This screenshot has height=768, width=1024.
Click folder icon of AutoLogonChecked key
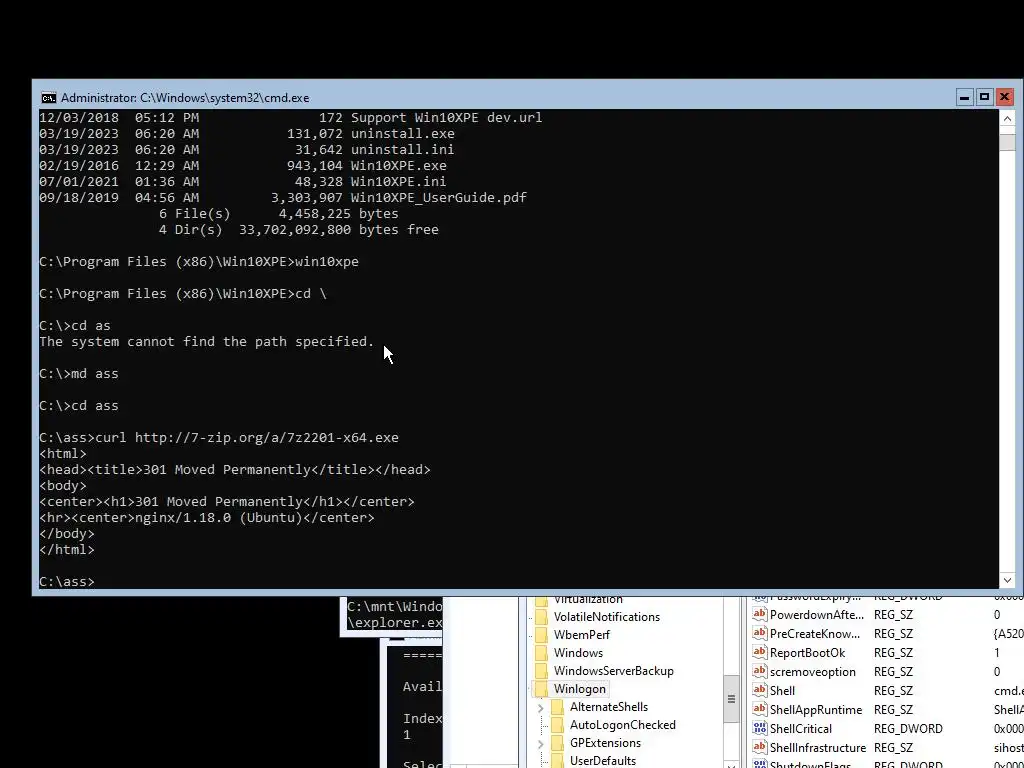point(558,725)
